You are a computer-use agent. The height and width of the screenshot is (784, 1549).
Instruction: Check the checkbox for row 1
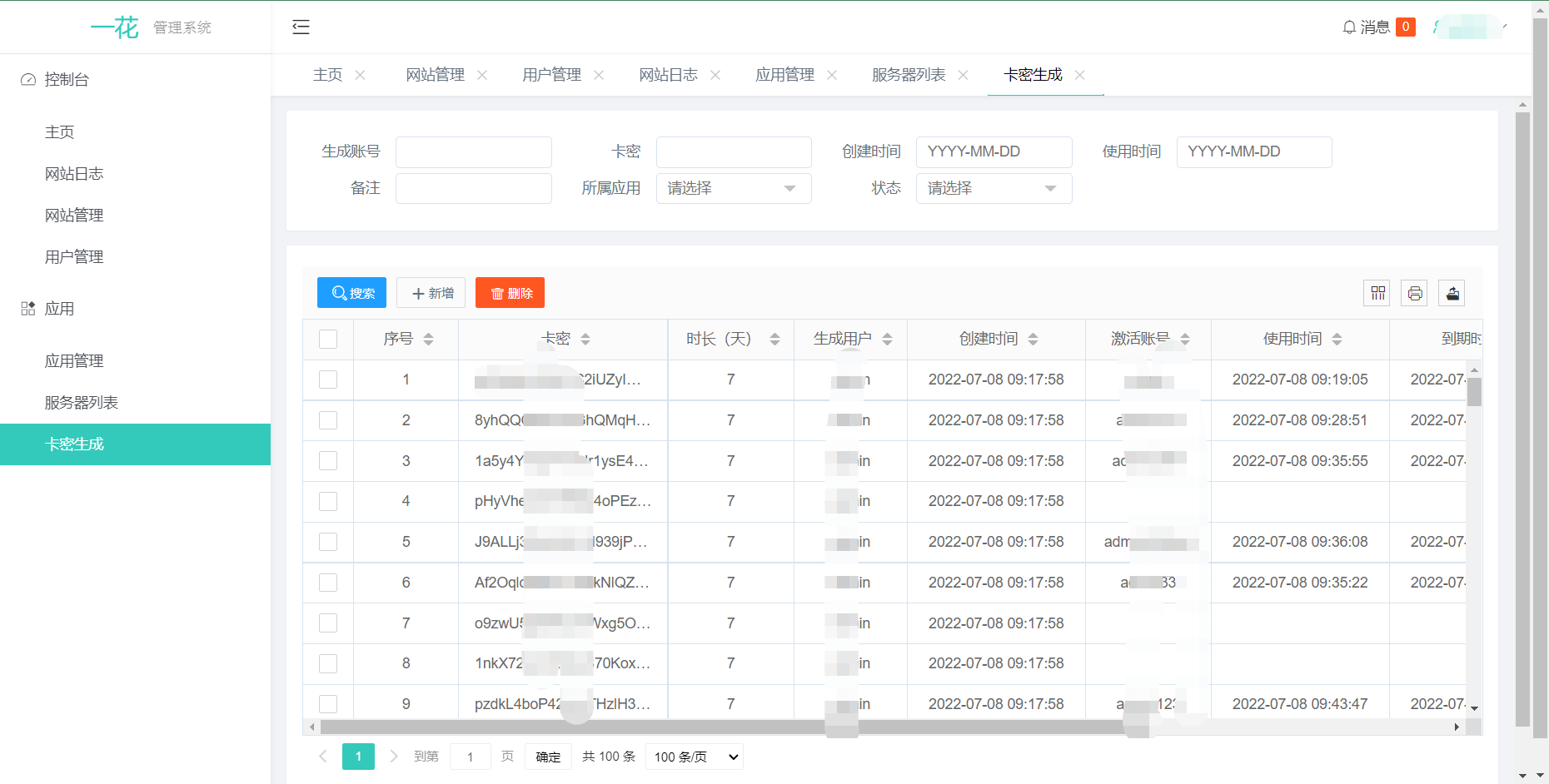point(328,380)
